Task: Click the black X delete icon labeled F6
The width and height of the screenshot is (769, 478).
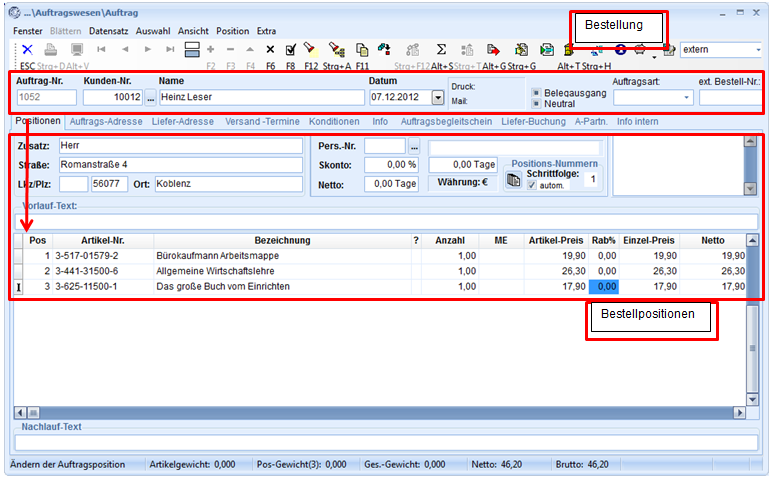Action: click(270, 50)
